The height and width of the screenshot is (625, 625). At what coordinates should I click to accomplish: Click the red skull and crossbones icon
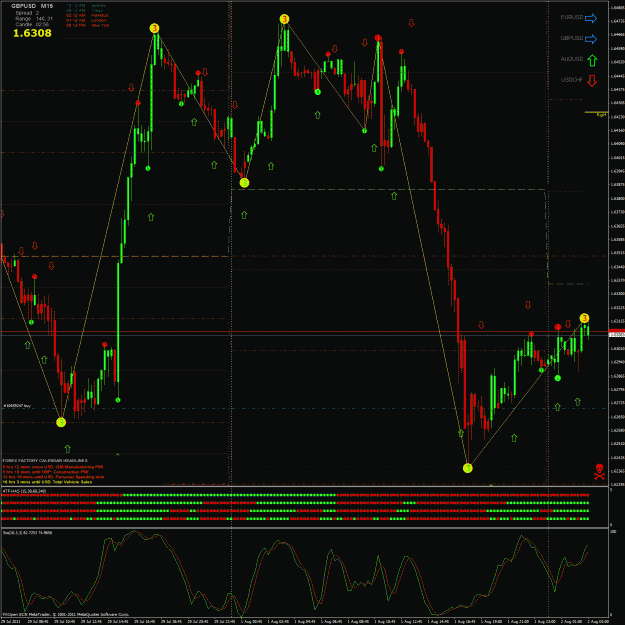pos(599,471)
